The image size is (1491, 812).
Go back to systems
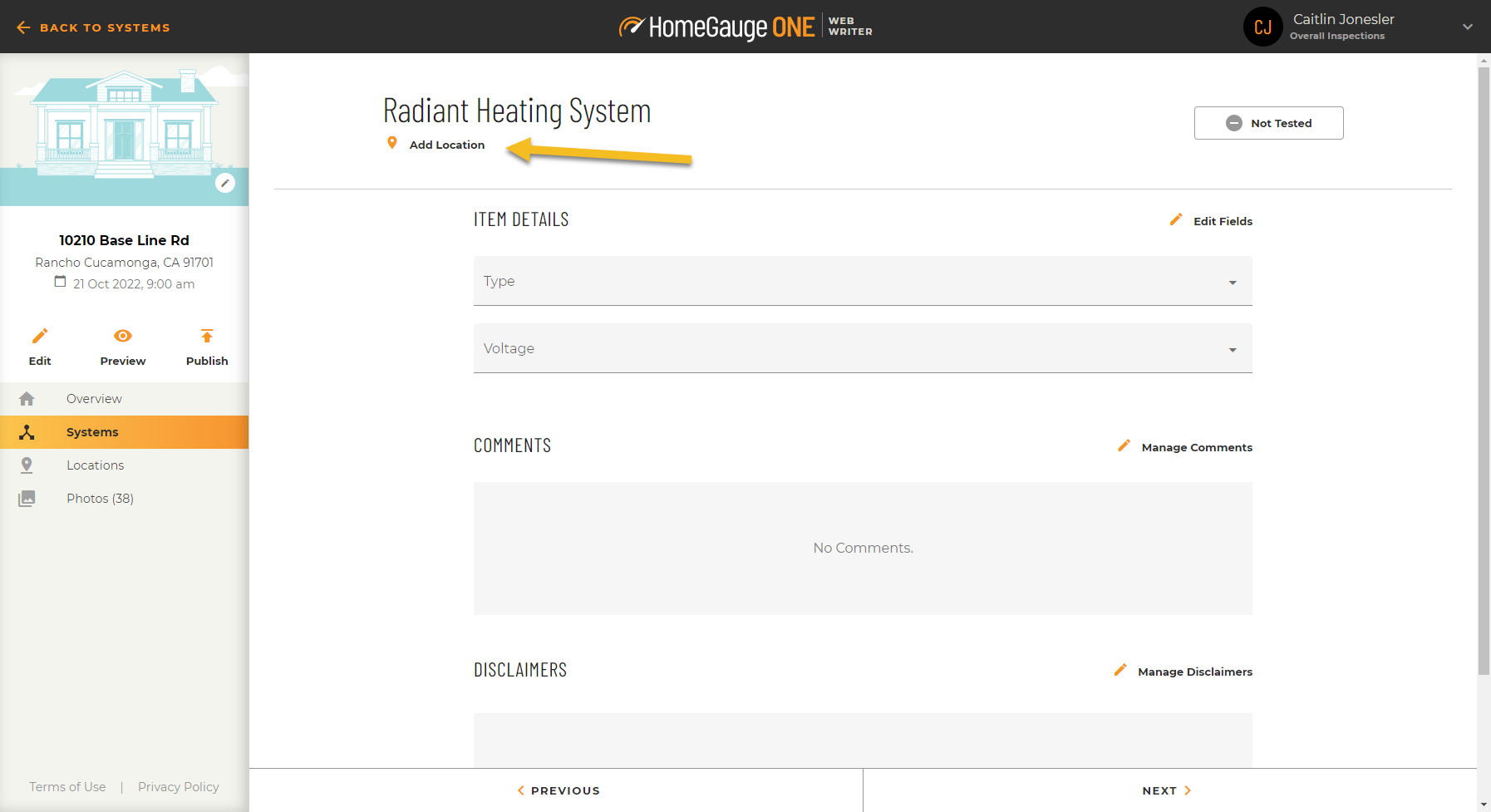coord(93,27)
